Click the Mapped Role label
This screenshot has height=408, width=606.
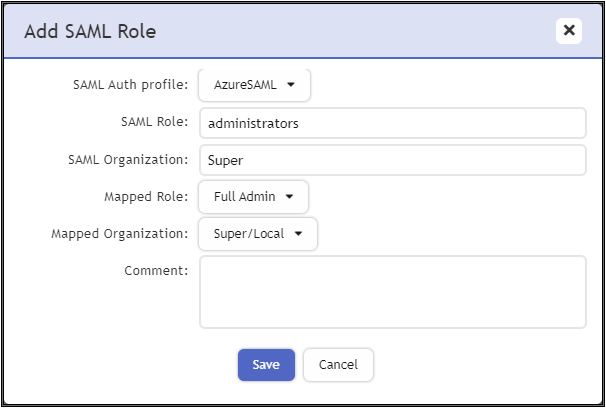tap(146, 197)
